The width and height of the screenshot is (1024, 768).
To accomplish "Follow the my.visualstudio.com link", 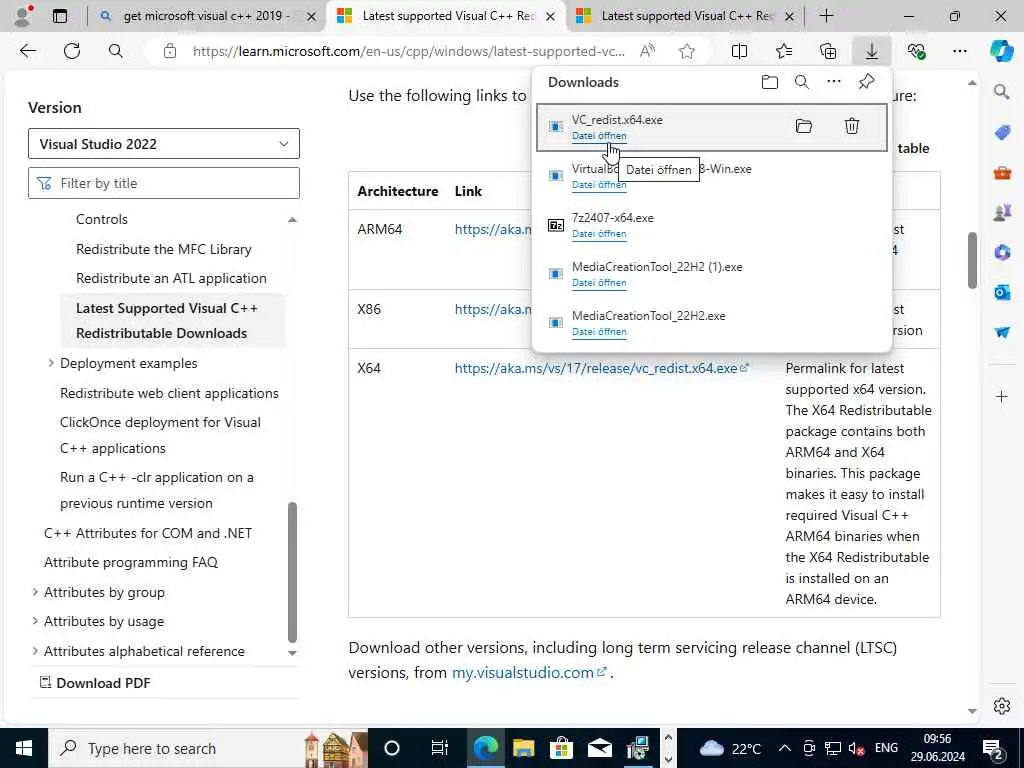I will [x=529, y=672].
